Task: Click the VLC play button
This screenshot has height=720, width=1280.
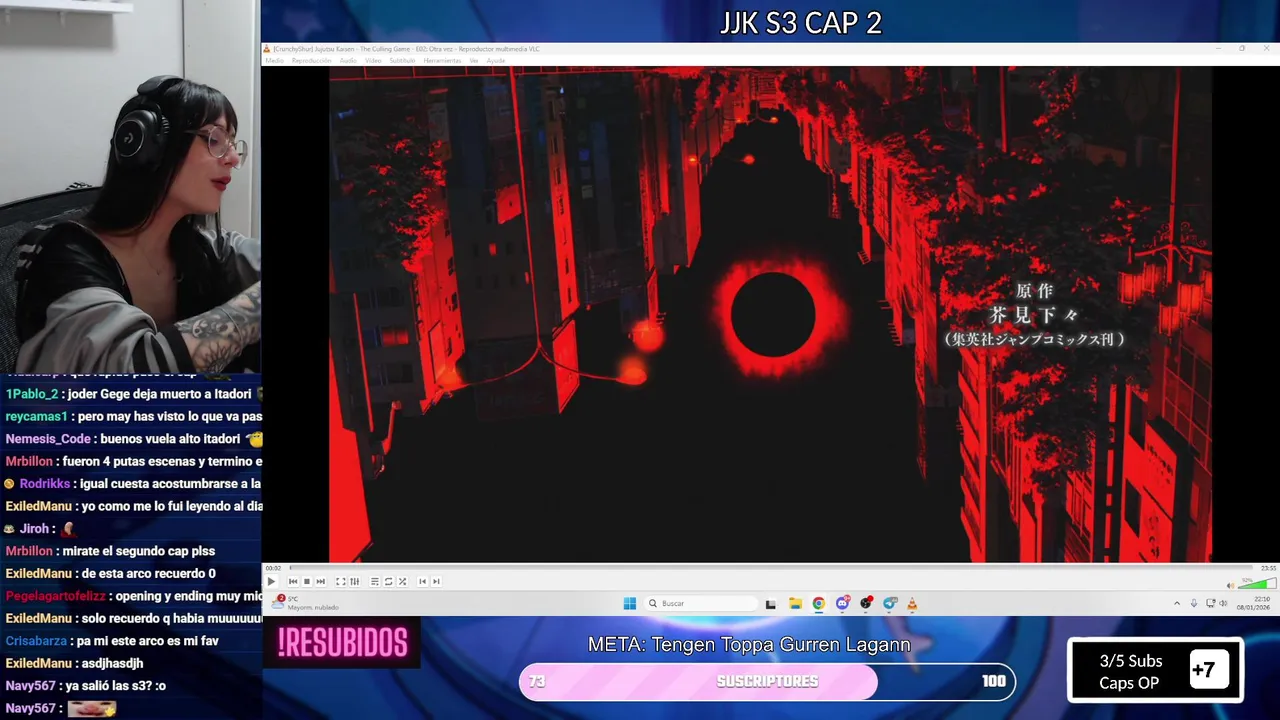Action: pos(271,581)
